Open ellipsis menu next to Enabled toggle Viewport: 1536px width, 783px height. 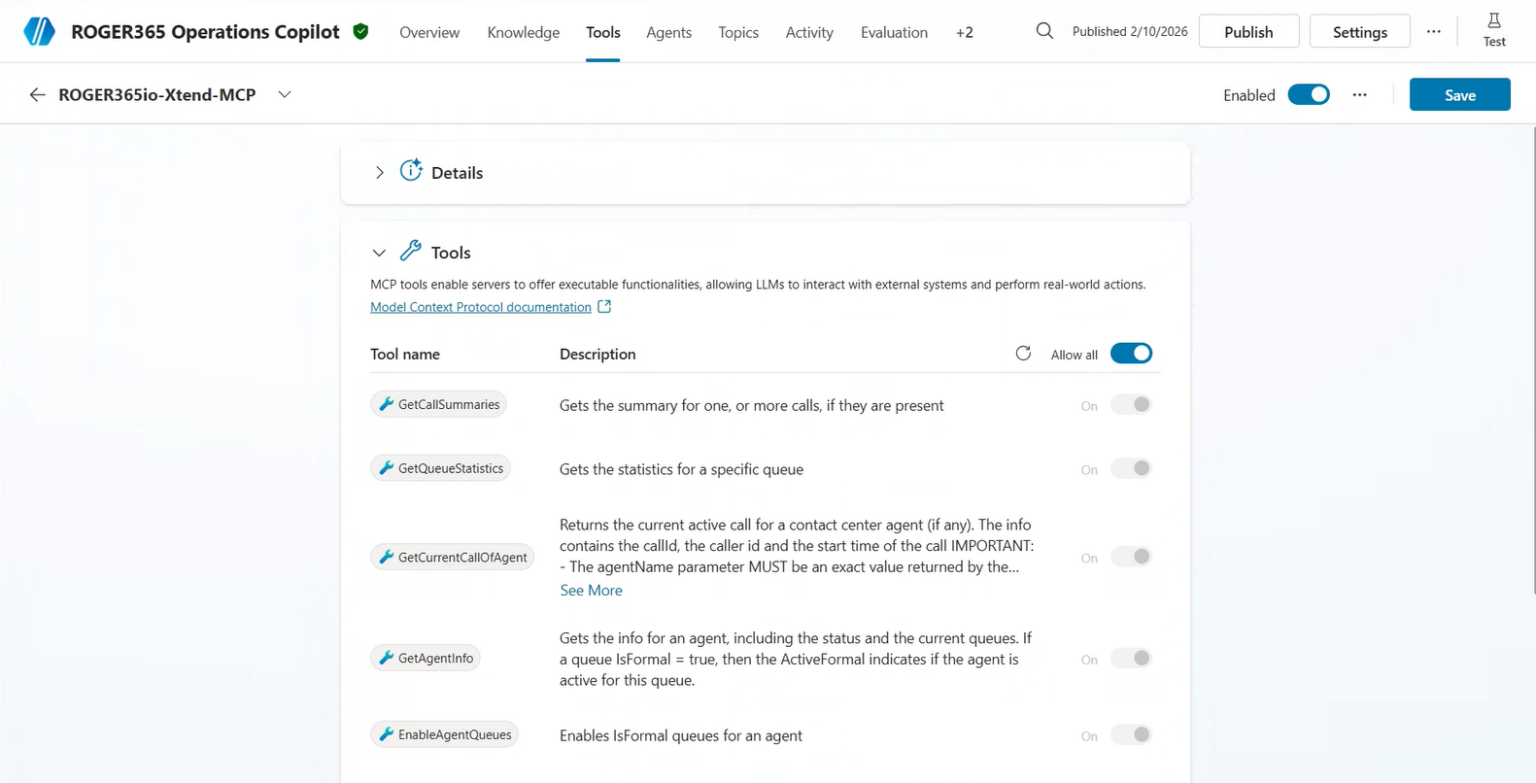pyautogui.click(x=1359, y=94)
